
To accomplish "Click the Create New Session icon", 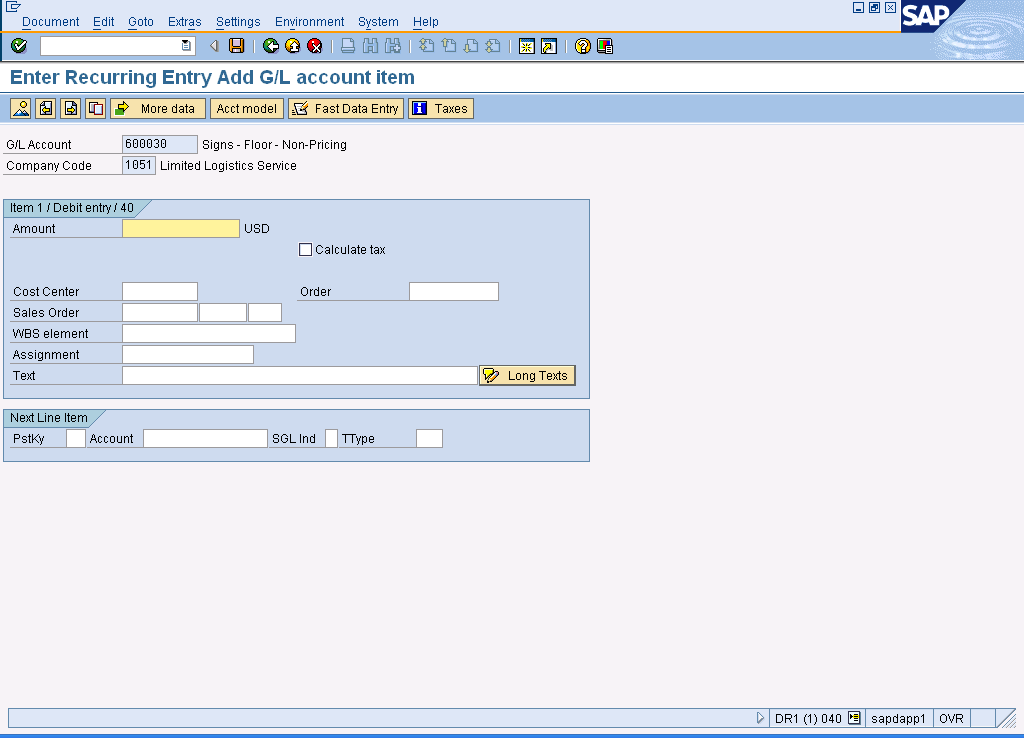I will pos(526,46).
